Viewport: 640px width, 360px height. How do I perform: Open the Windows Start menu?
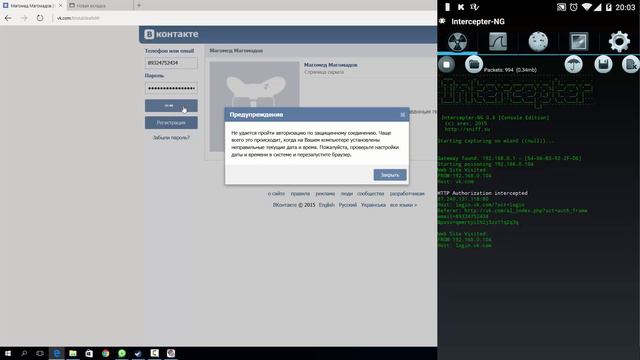coord(8,353)
